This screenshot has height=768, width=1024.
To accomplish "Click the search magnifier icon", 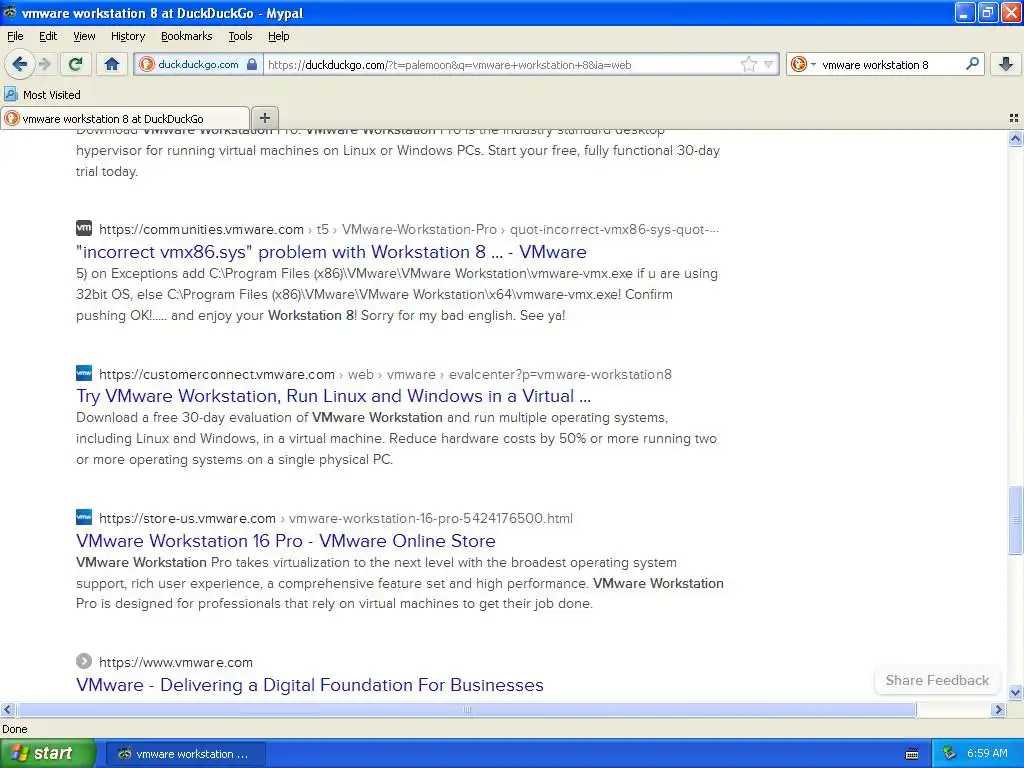I will tap(972, 63).
